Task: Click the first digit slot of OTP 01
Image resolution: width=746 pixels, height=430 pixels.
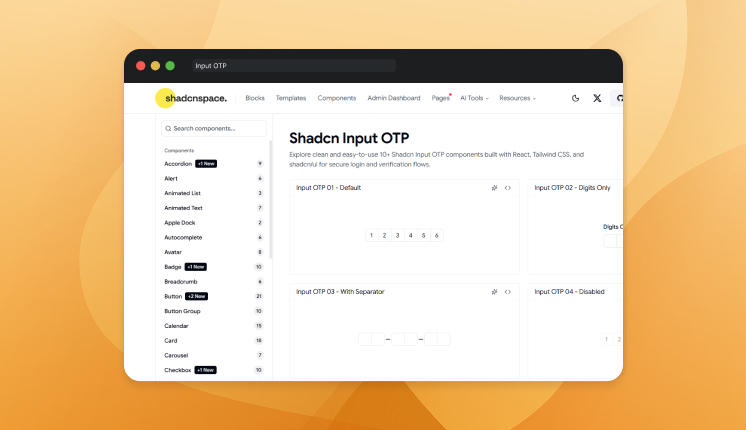Action: tap(372, 235)
